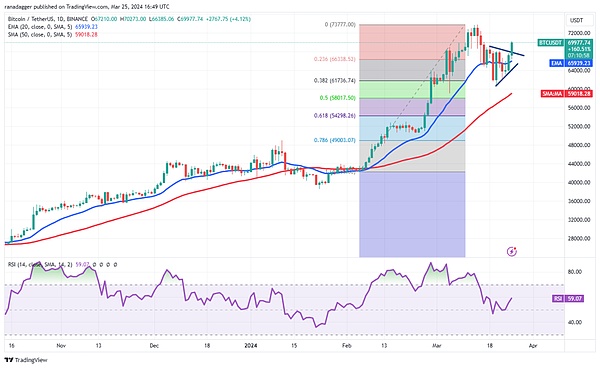Viewport: 600px width, 368px height.
Task: Click the 0 (73777.00) Fibonacci top label
Action: coord(340,24)
